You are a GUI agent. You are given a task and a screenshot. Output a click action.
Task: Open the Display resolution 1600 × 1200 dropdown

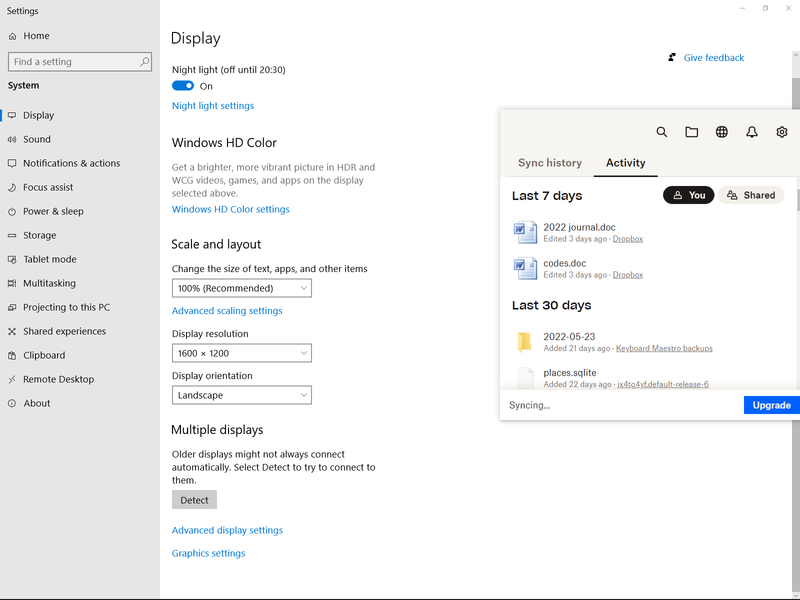[x=242, y=353]
